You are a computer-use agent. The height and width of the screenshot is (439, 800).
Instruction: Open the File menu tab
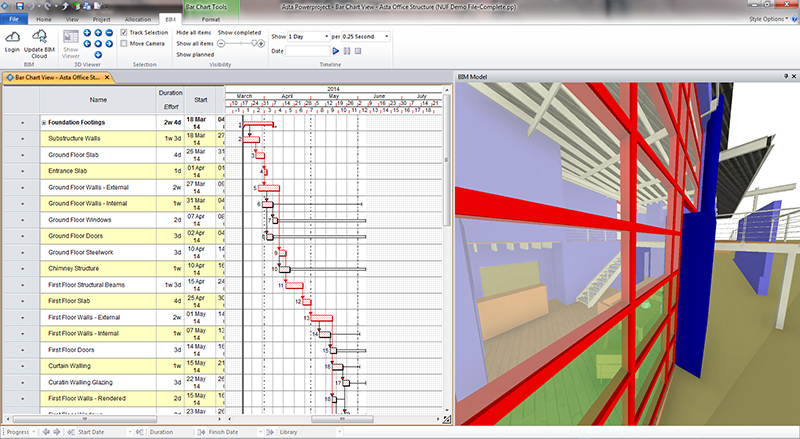(14, 19)
